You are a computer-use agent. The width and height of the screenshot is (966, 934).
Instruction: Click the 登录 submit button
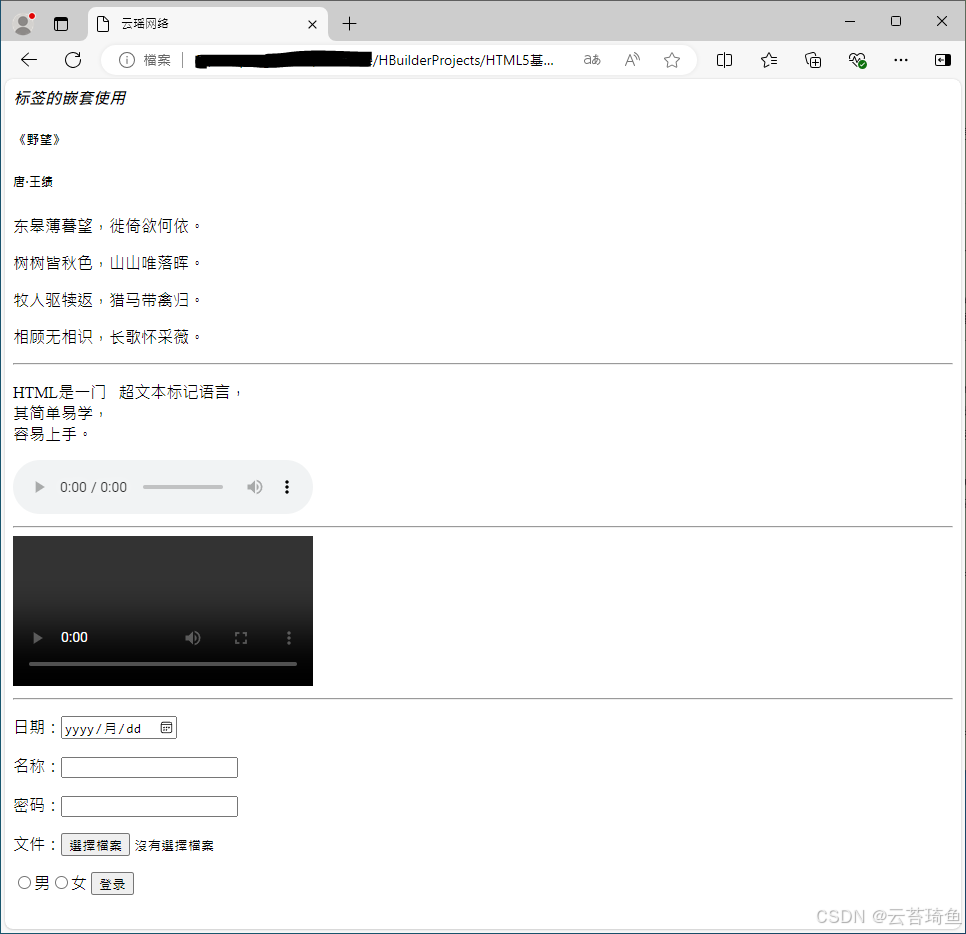coord(112,883)
